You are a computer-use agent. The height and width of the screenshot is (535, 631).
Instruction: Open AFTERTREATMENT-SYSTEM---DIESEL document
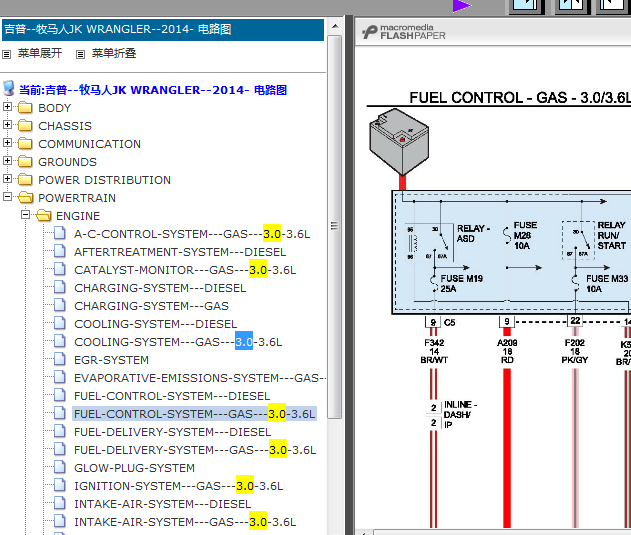[180, 252]
